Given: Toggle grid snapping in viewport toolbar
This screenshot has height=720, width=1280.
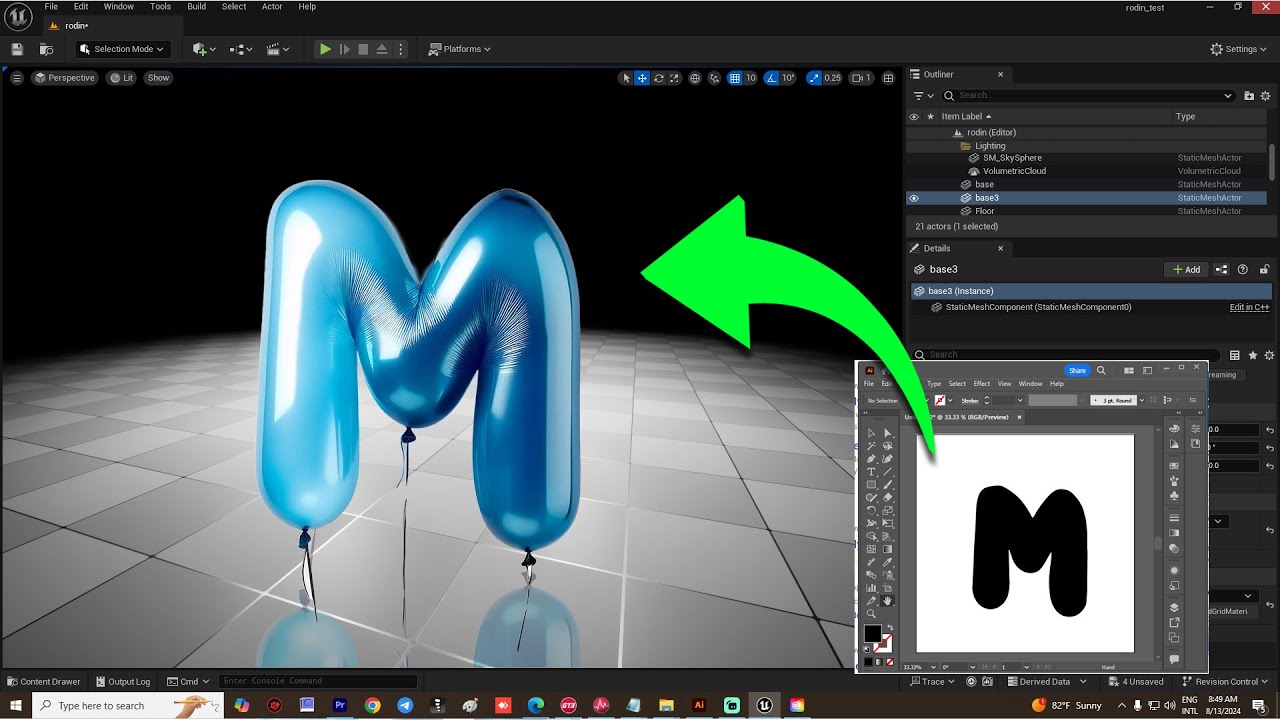Looking at the screenshot, I should coord(735,78).
